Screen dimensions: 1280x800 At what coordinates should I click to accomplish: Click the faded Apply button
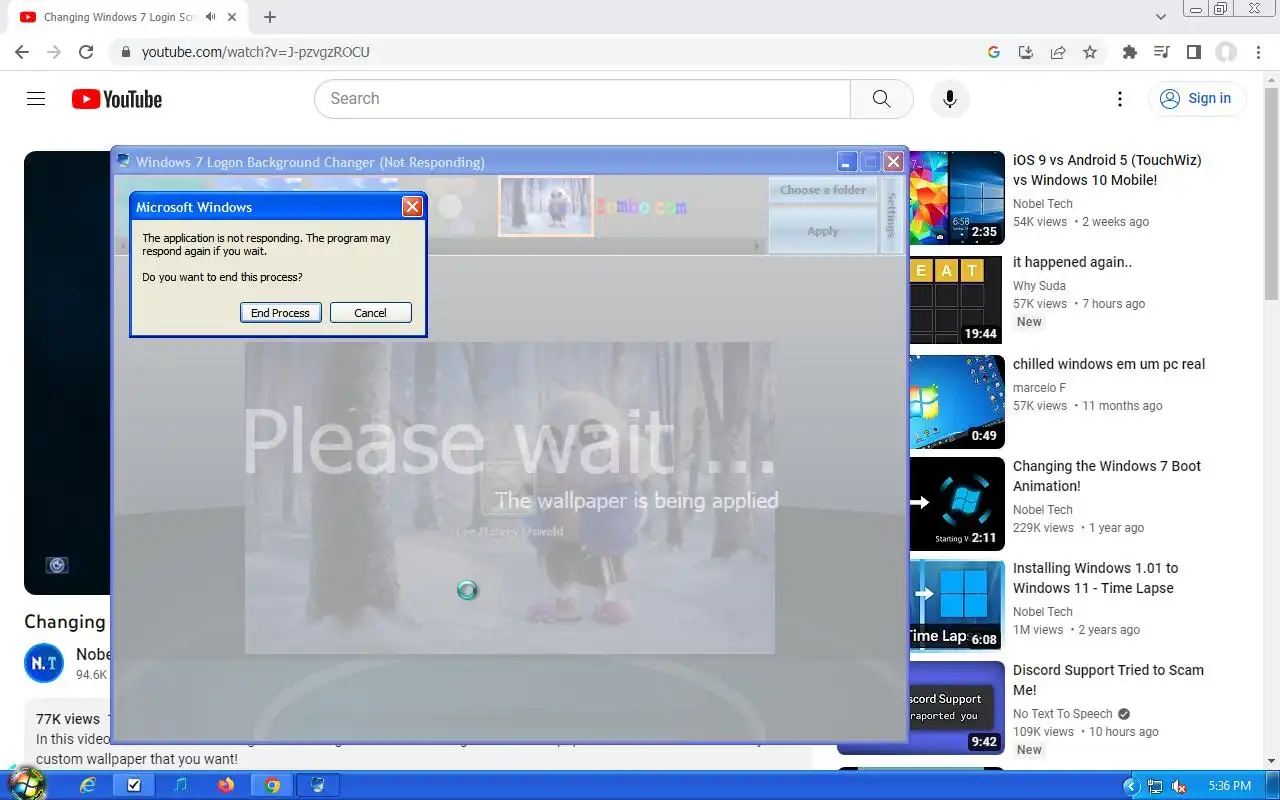click(823, 231)
